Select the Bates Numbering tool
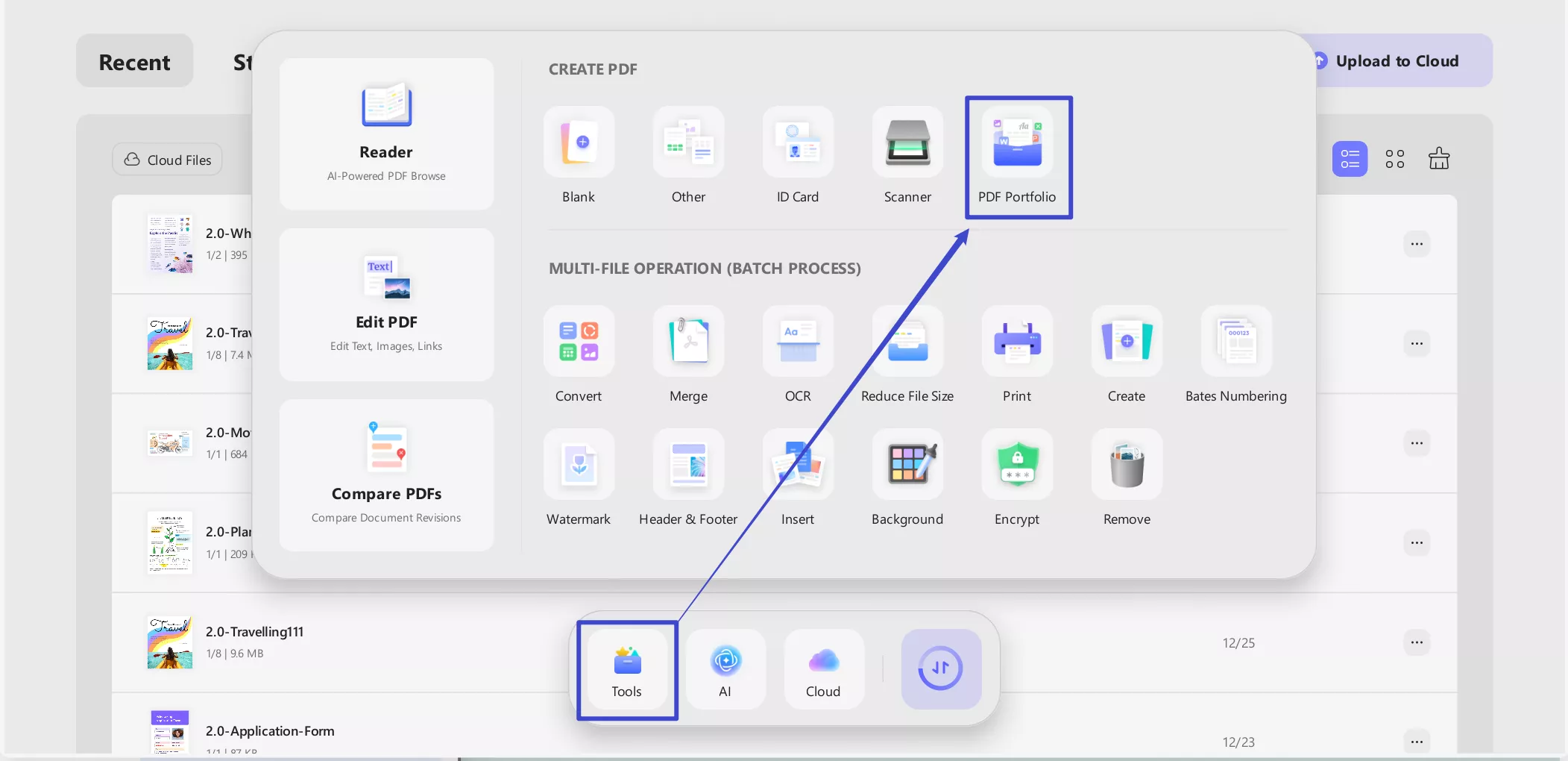The width and height of the screenshot is (1568, 761). pyautogui.click(x=1235, y=351)
